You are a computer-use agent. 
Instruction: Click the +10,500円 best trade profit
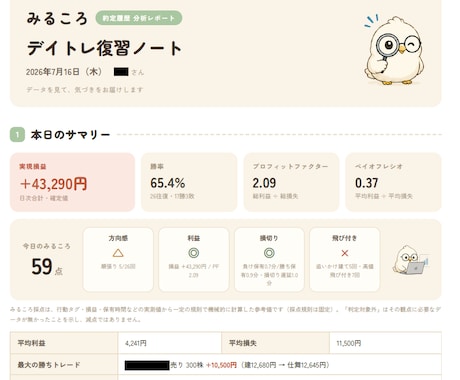tap(222, 365)
